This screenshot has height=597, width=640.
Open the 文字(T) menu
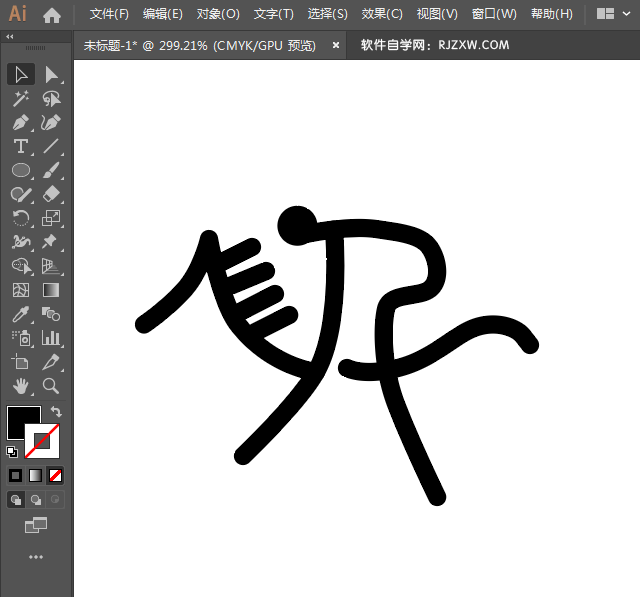pyautogui.click(x=273, y=14)
